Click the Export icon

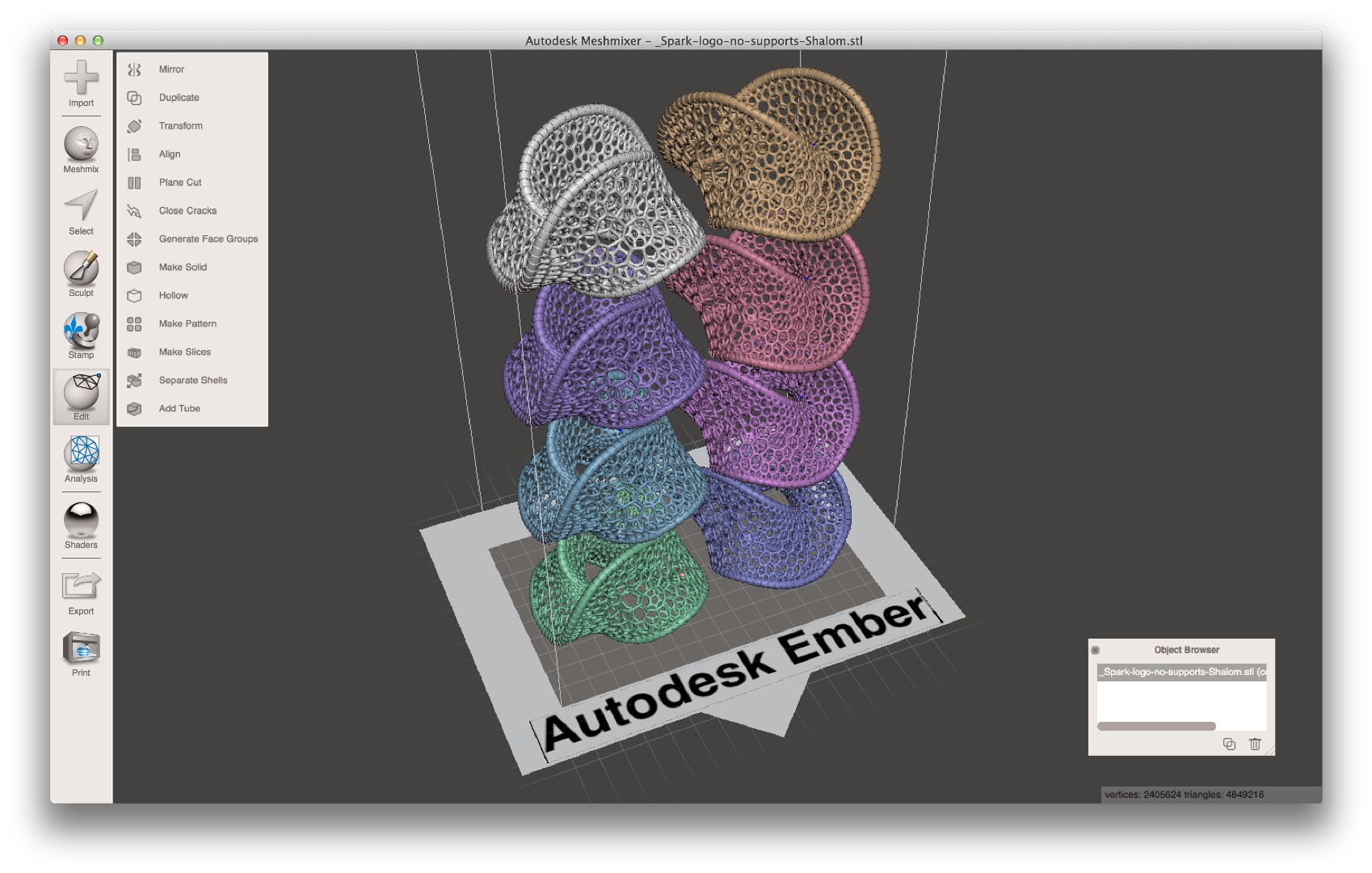[81, 585]
